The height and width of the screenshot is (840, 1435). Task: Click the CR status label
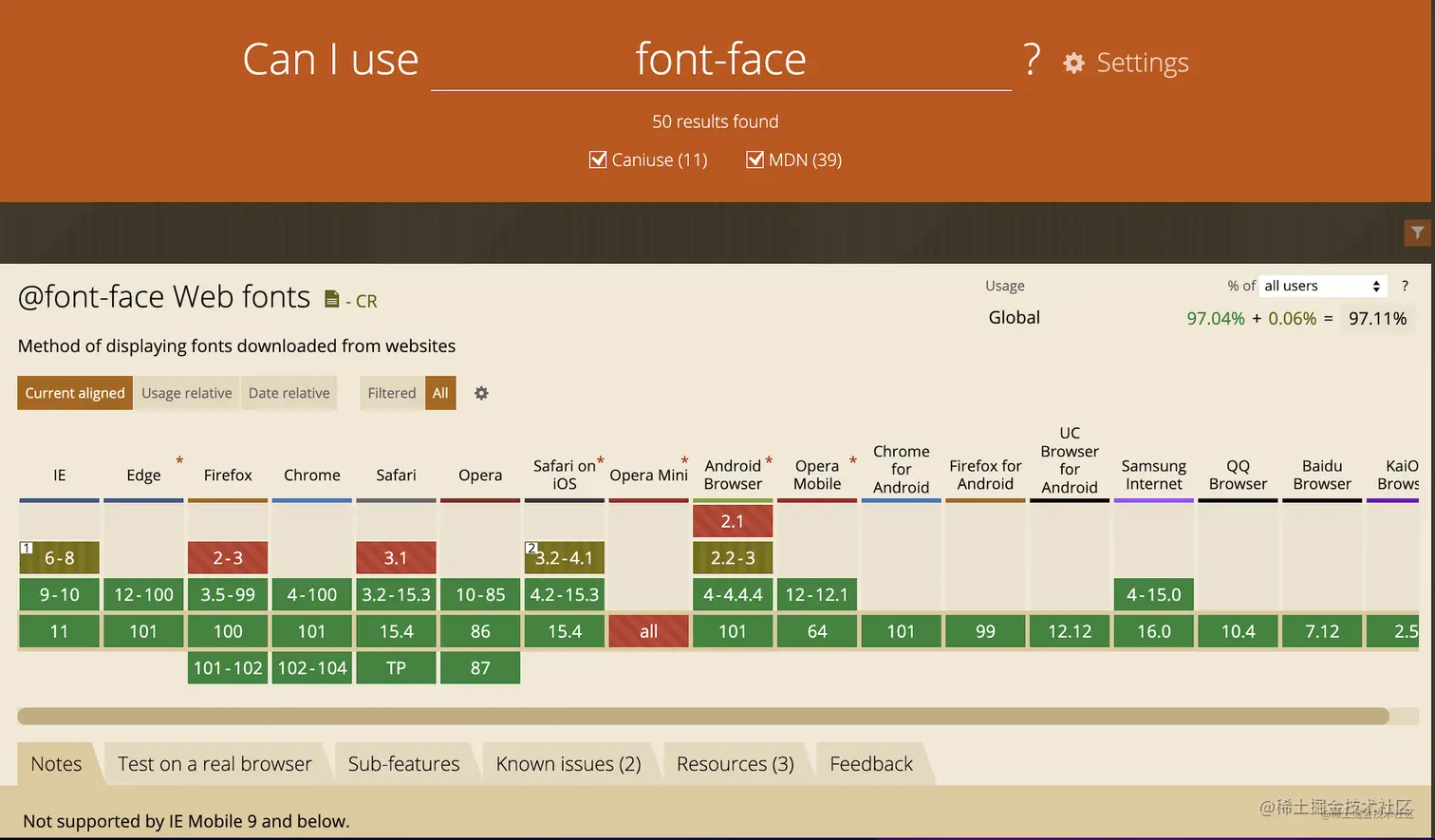pyautogui.click(x=366, y=301)
